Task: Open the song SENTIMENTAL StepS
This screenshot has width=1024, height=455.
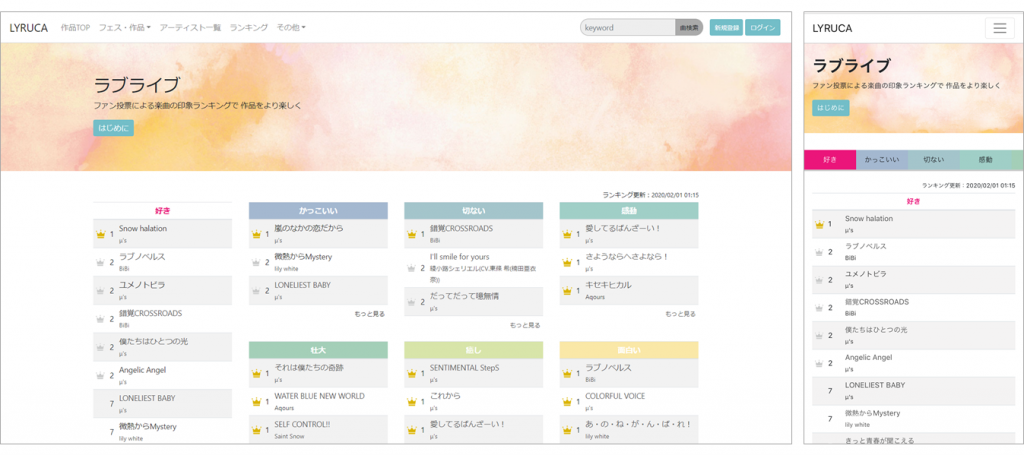Action: point(464,368)
